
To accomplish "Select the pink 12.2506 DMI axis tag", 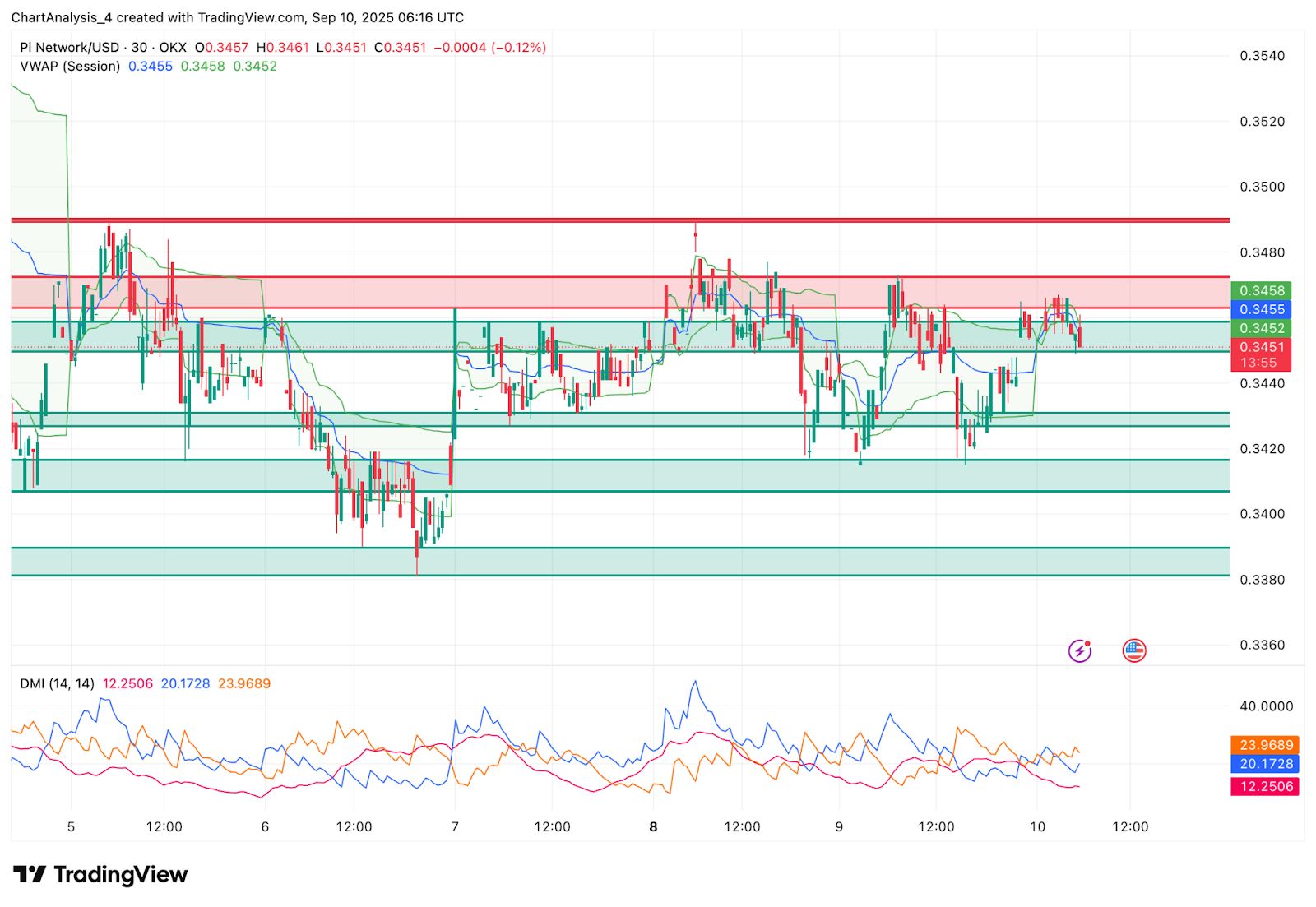I will (x=1265, y=787).
